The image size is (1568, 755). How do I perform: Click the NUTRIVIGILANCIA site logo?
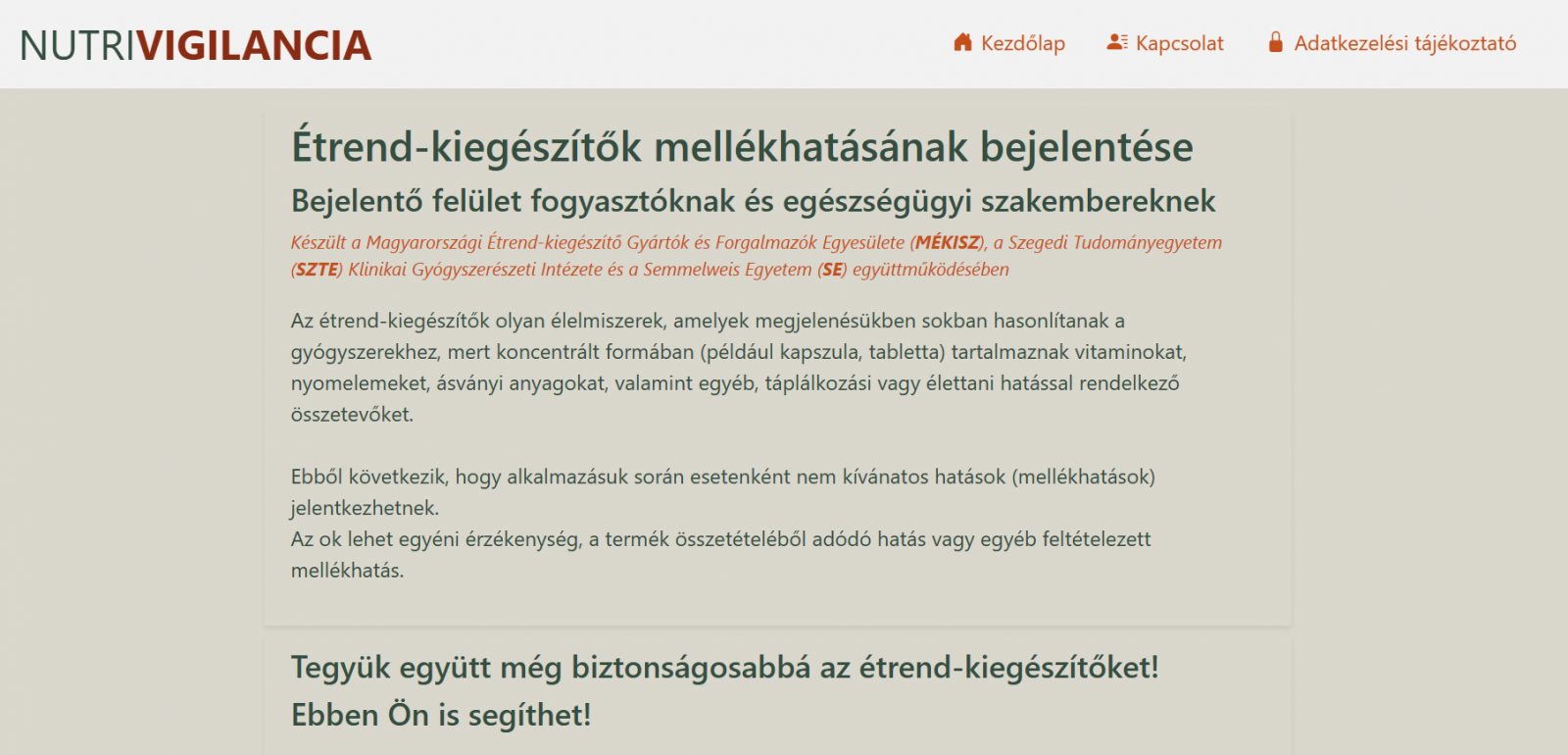point(196,45)
